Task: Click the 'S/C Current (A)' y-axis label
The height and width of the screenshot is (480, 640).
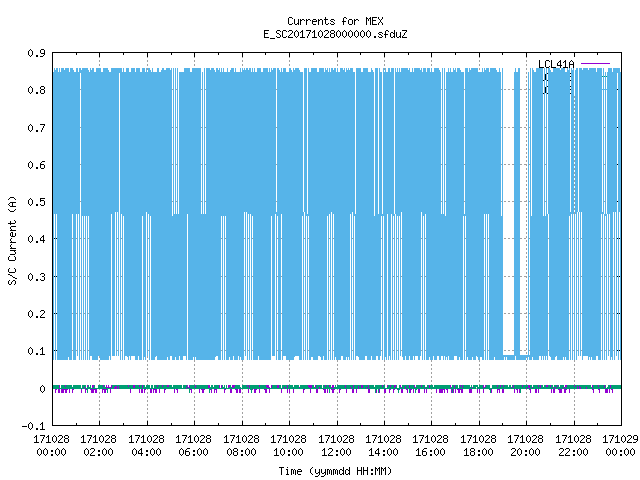Action: pyautogui.click(x=13, y=240)
